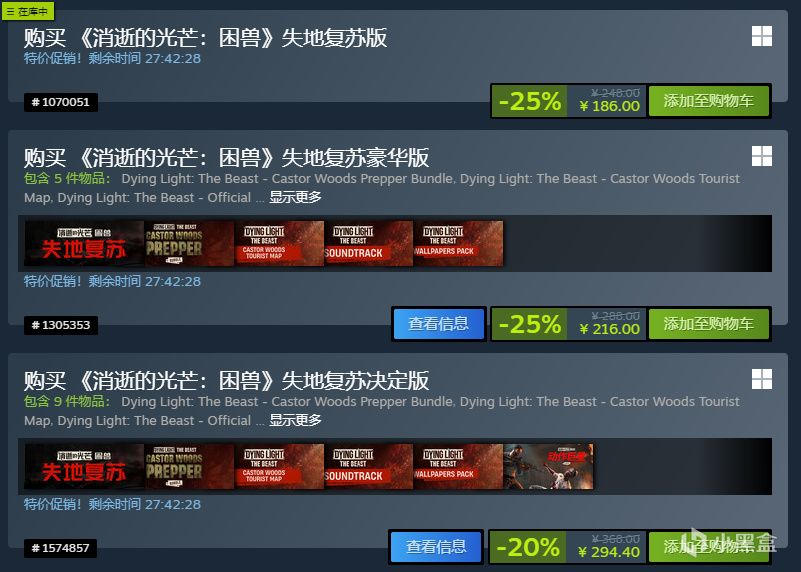The image size is (801, 572).
Task: Click Windows platform icon on 豪华版 package
Action: 762,156
